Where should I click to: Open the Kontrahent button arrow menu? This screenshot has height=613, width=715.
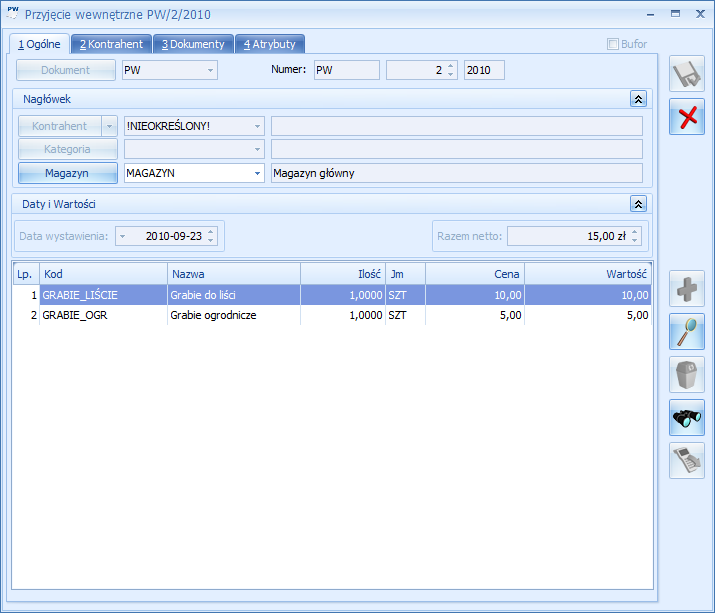click(109, 126)
